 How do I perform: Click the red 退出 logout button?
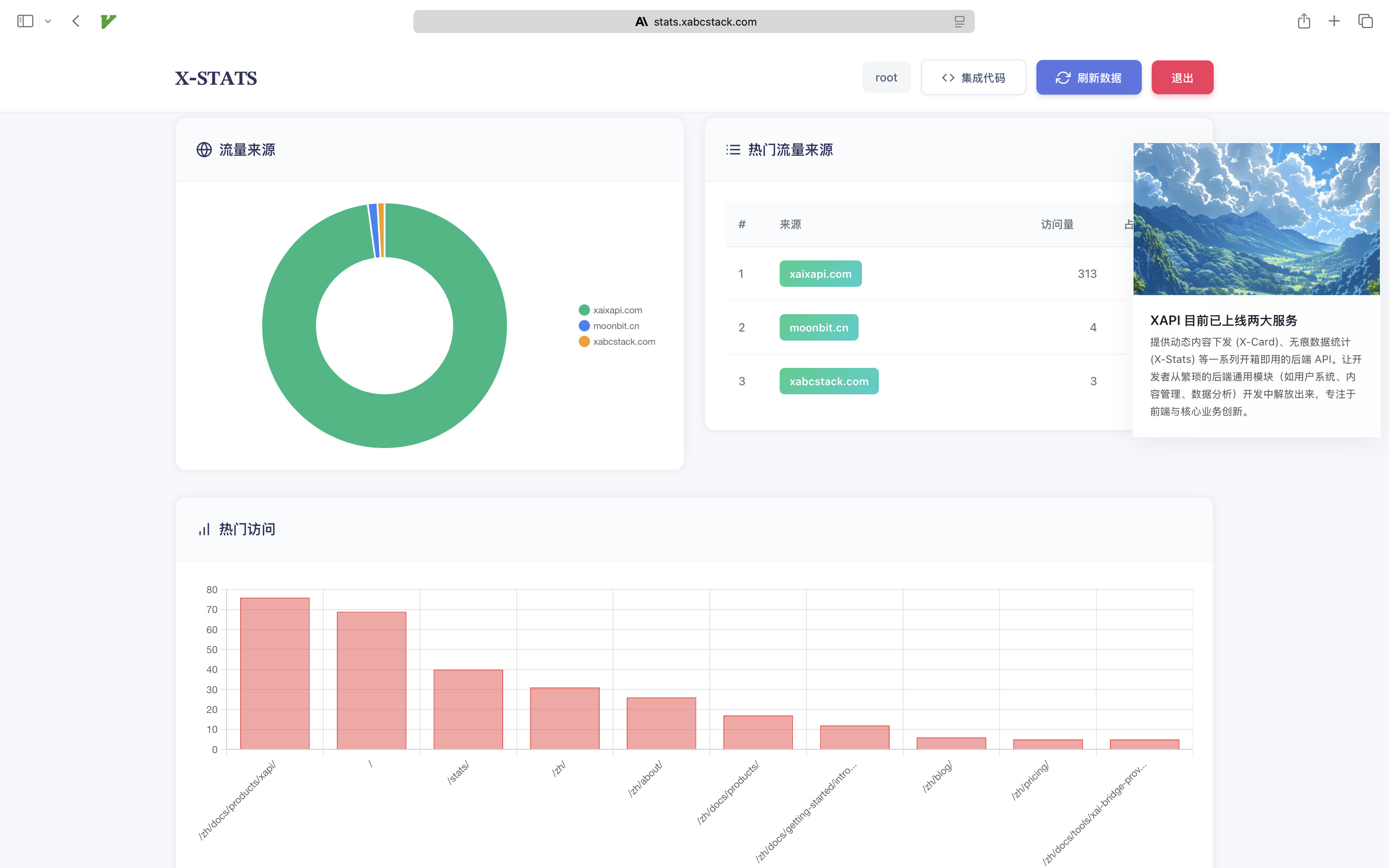tap(1182, 78)
